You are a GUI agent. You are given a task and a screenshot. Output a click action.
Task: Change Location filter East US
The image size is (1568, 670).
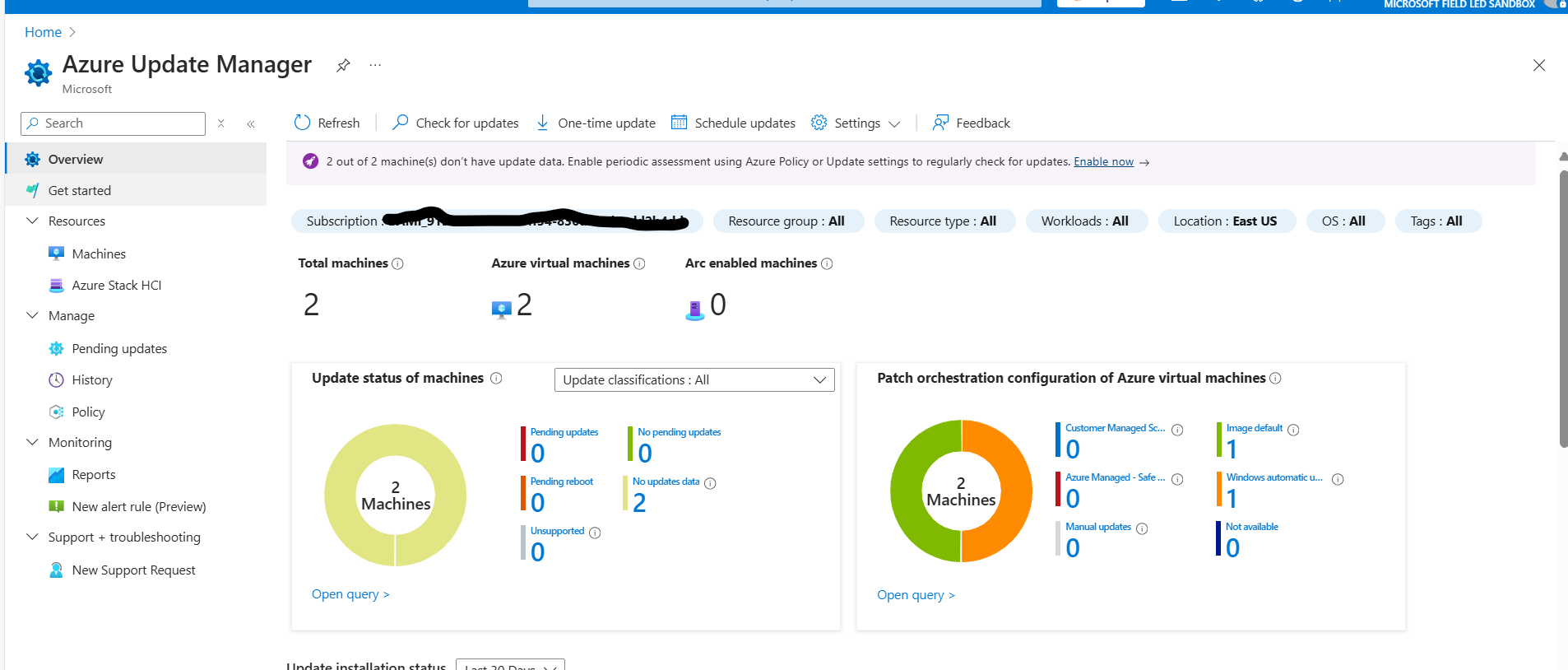(x=1227, y=221)
